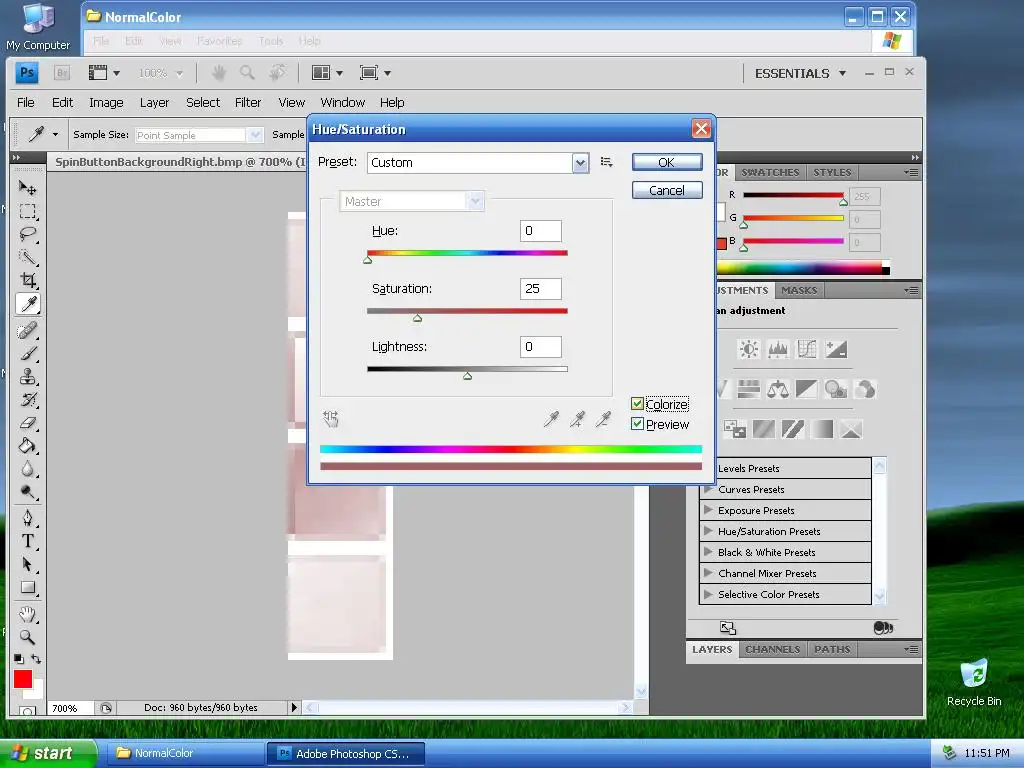1024x768 pixels.
Task: Click the Exposure adjustment icon
Action: point(836,349)
